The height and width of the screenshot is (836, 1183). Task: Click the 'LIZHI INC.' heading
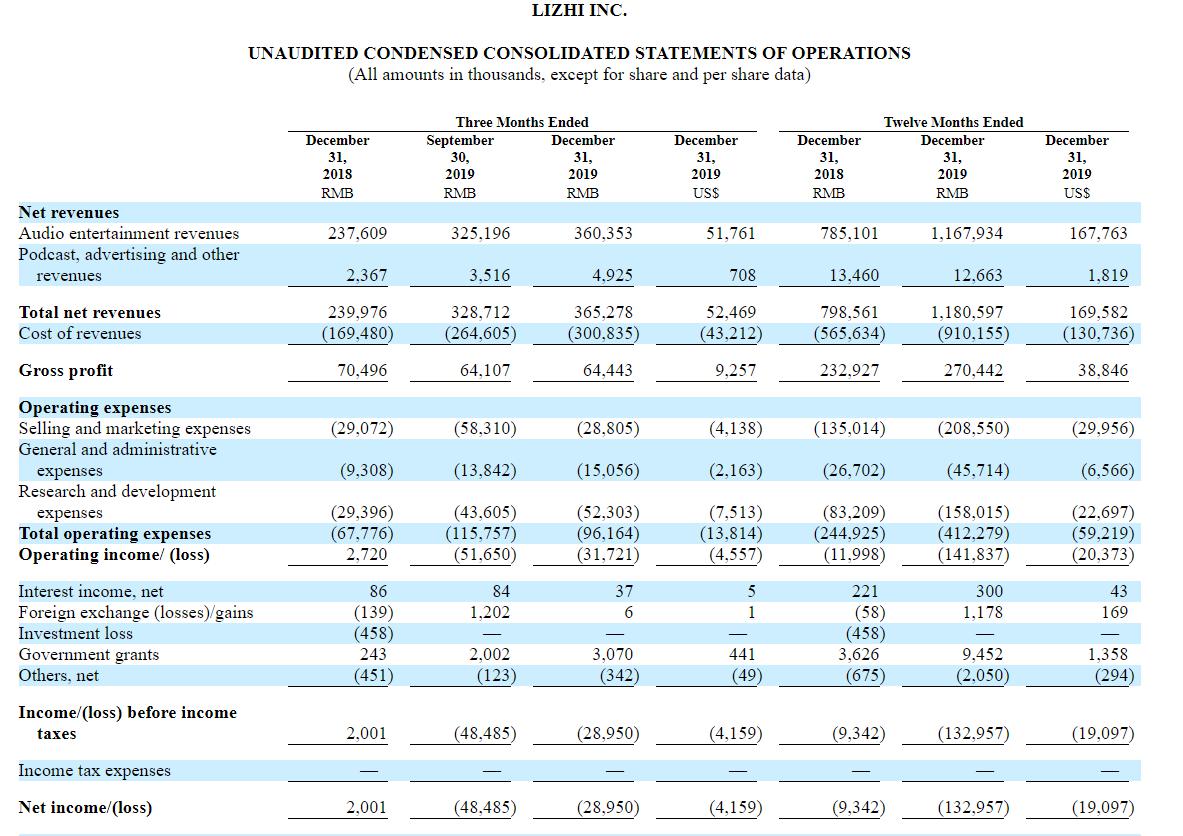[x=579, y=11]
